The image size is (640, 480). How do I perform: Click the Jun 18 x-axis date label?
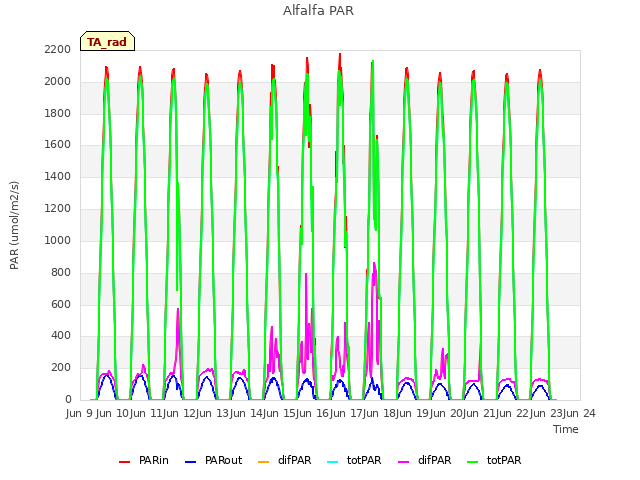pyautogui.click(x=380, y=413)
